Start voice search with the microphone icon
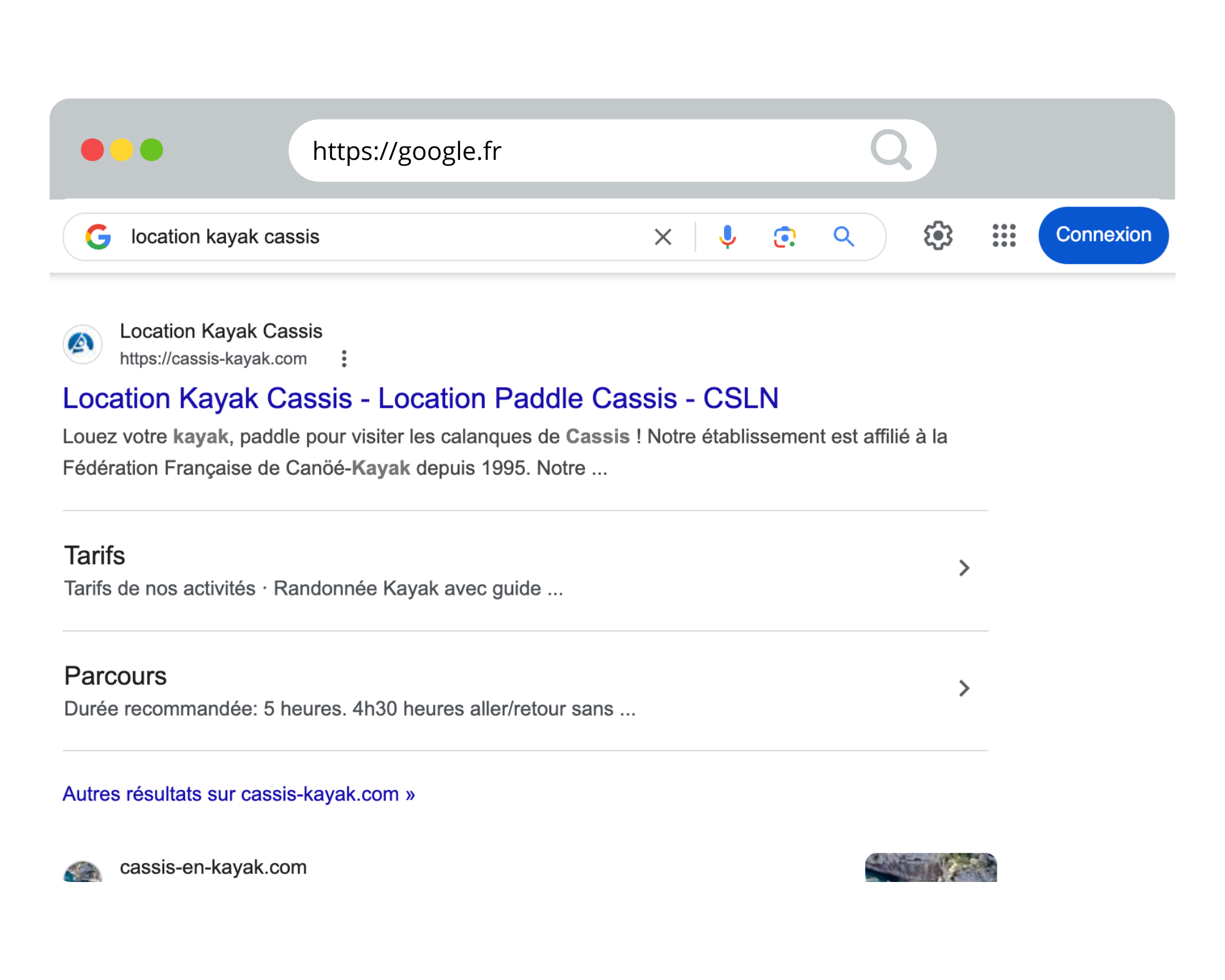 [x=727, y=236]
